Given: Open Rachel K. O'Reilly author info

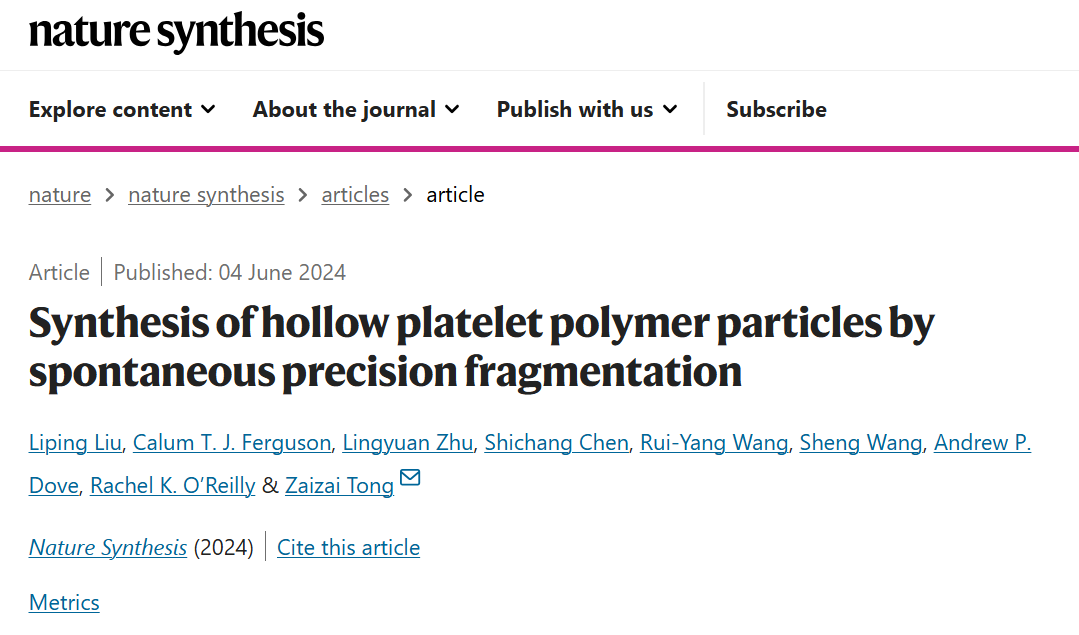Looking at the screenshot, I should click(x=172, y=486).
